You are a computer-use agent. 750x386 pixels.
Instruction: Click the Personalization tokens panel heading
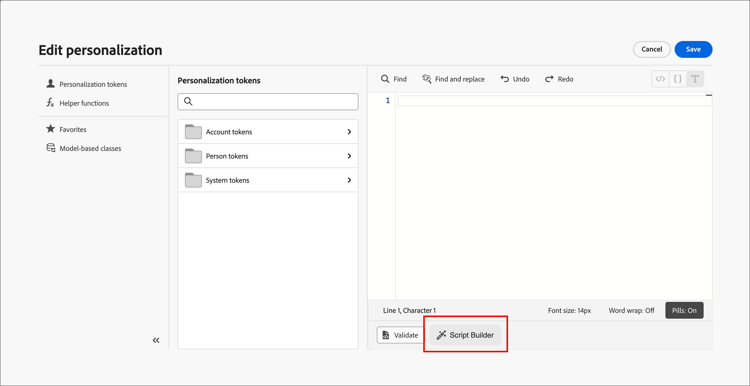click(x=219, y=80)
